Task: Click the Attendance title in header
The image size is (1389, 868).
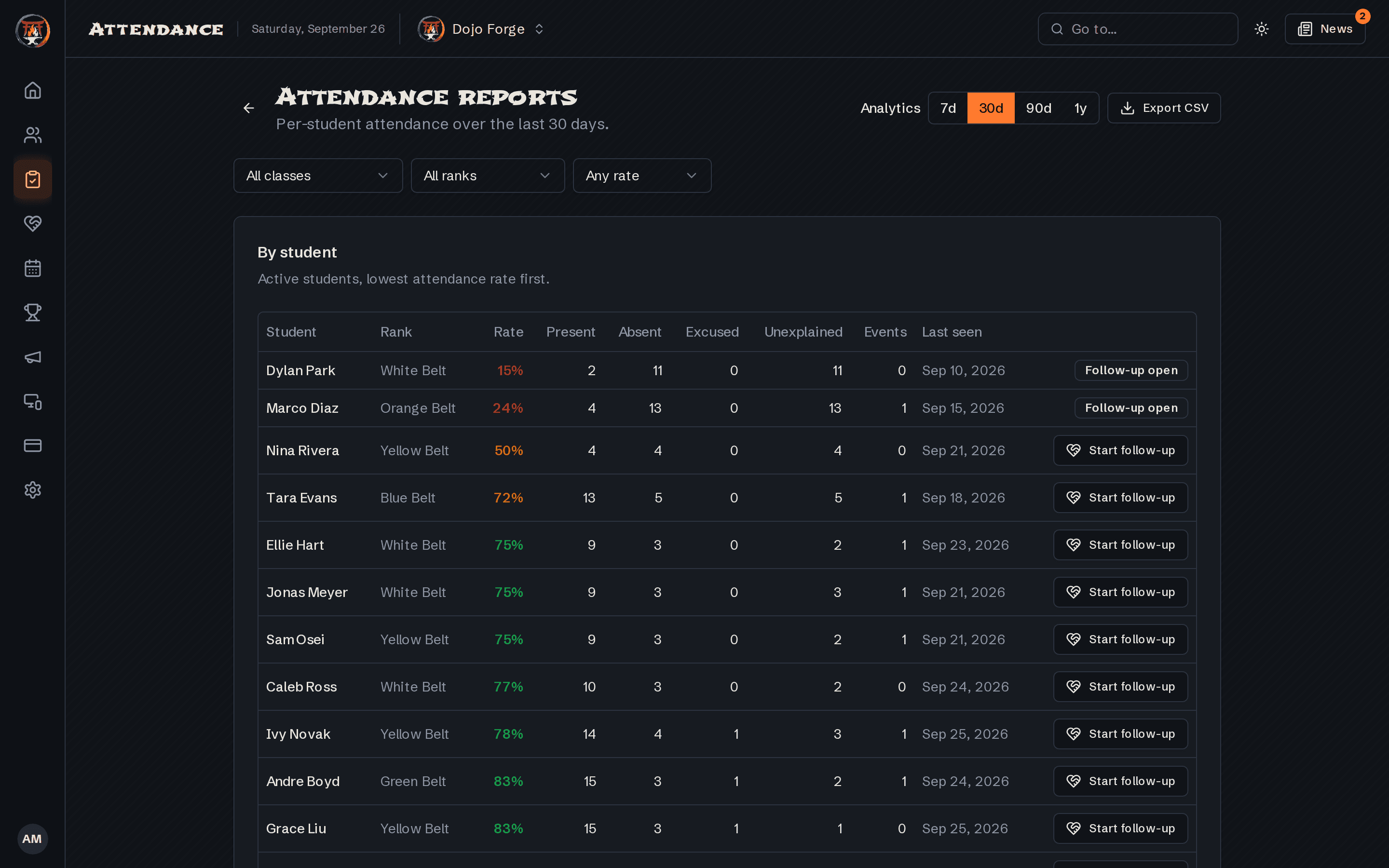Action: tap(156, 29)
